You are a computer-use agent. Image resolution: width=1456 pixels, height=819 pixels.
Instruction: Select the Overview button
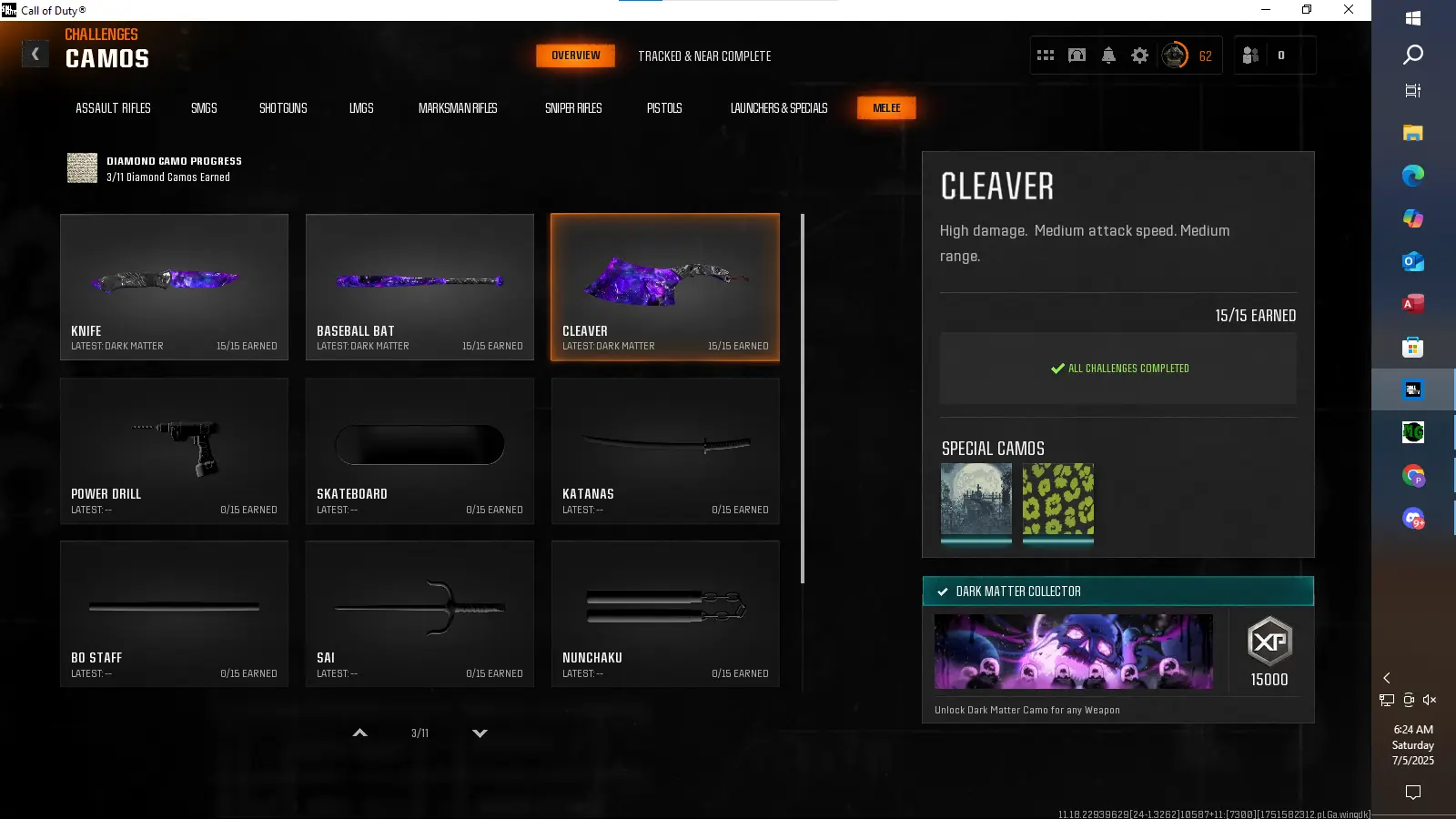pos(576,56)
